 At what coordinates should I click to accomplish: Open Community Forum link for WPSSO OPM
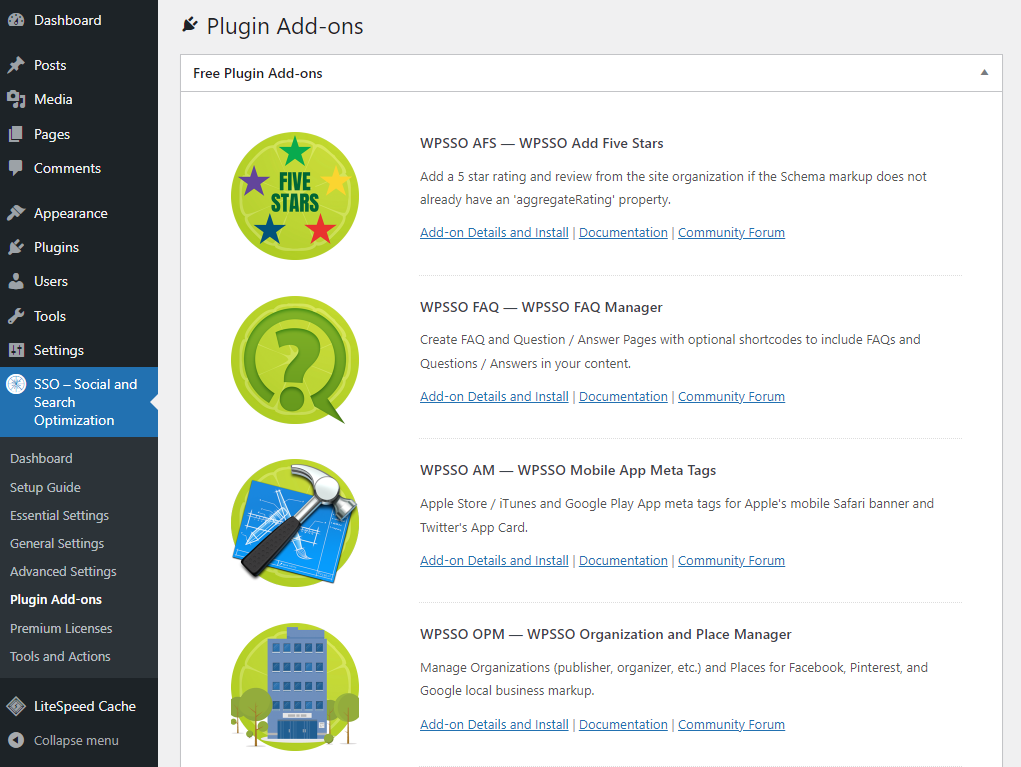731,725
